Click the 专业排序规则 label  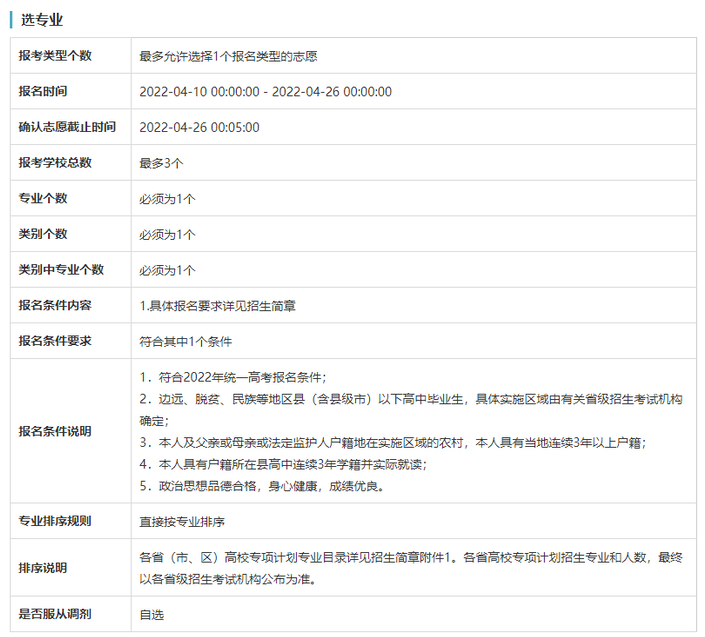tap(55, 521)
